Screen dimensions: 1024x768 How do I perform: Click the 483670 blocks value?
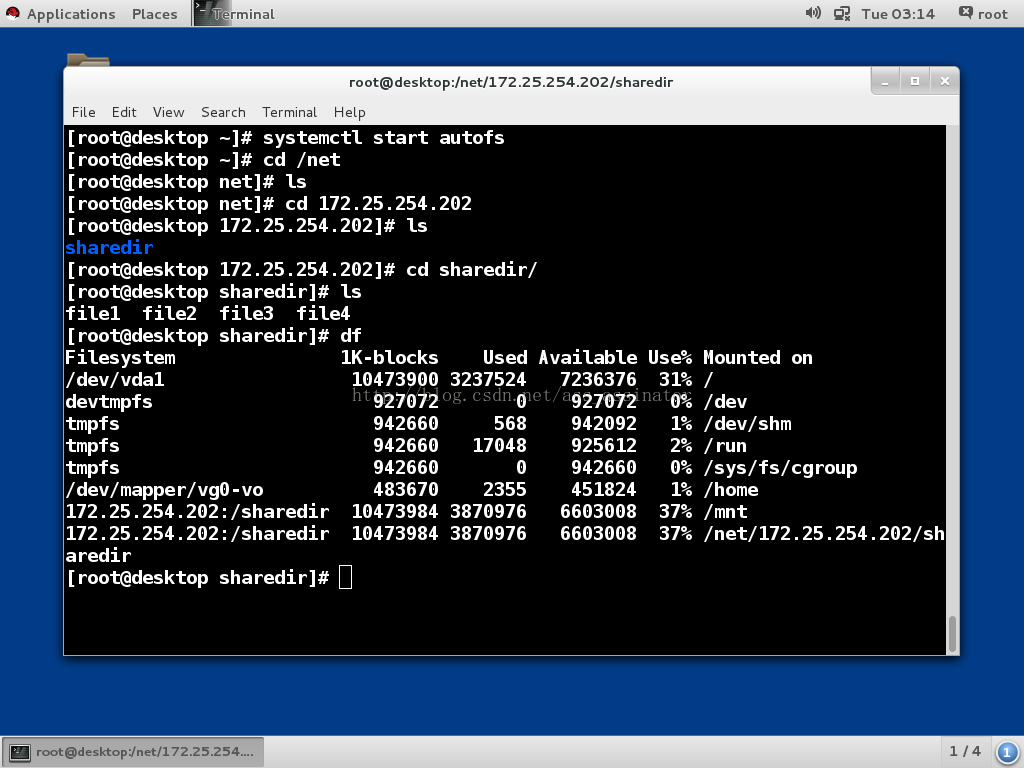point(406,490)
